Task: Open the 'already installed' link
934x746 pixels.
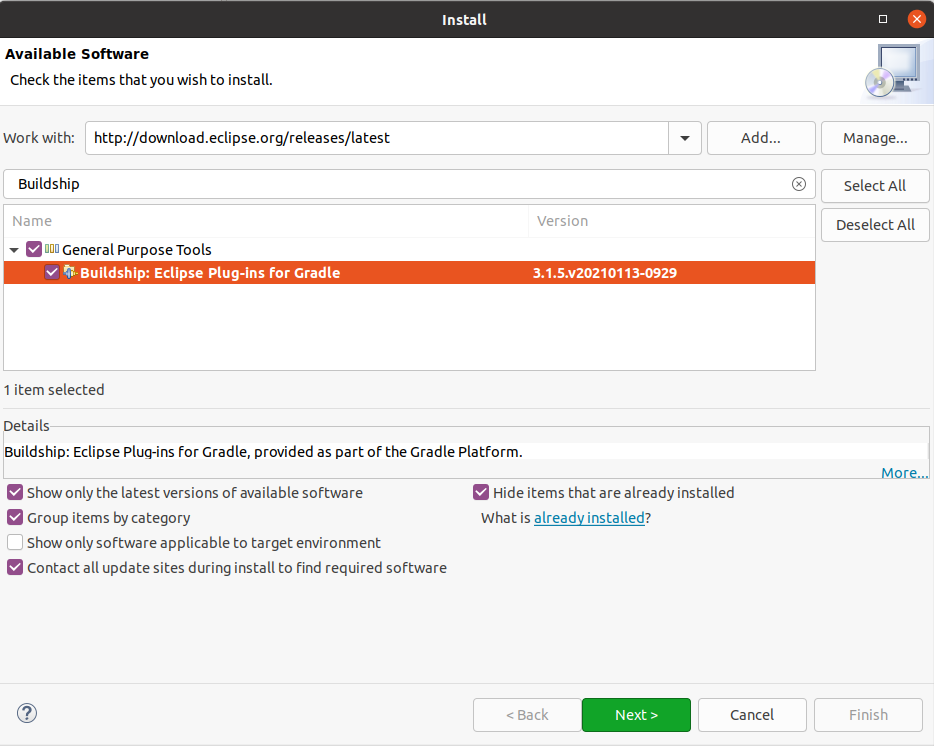Action: pos(589,517)
